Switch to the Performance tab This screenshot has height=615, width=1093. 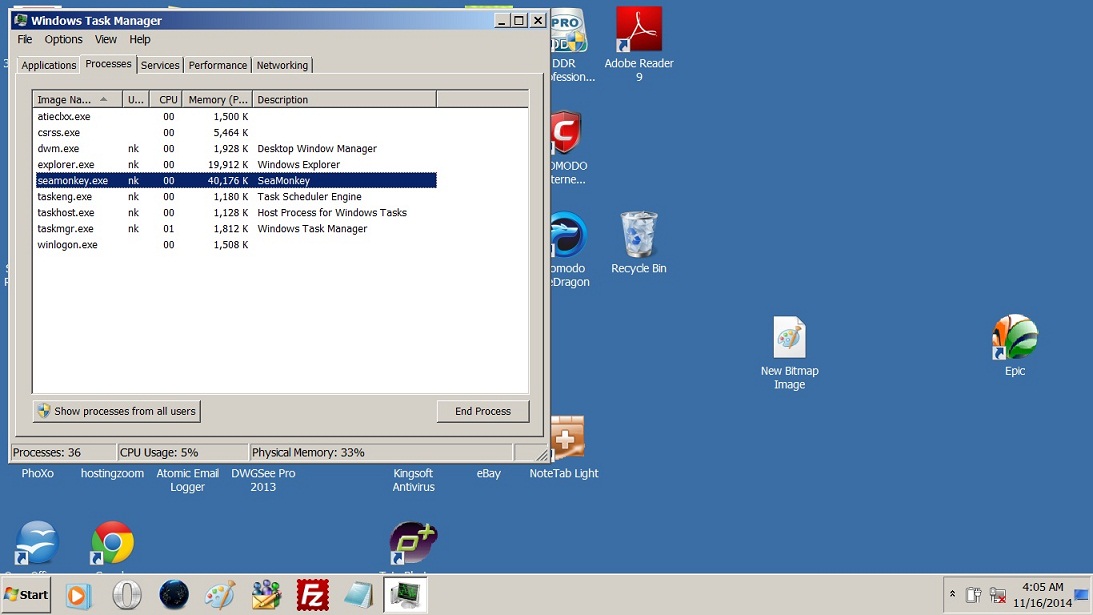(x=217, y=65)
